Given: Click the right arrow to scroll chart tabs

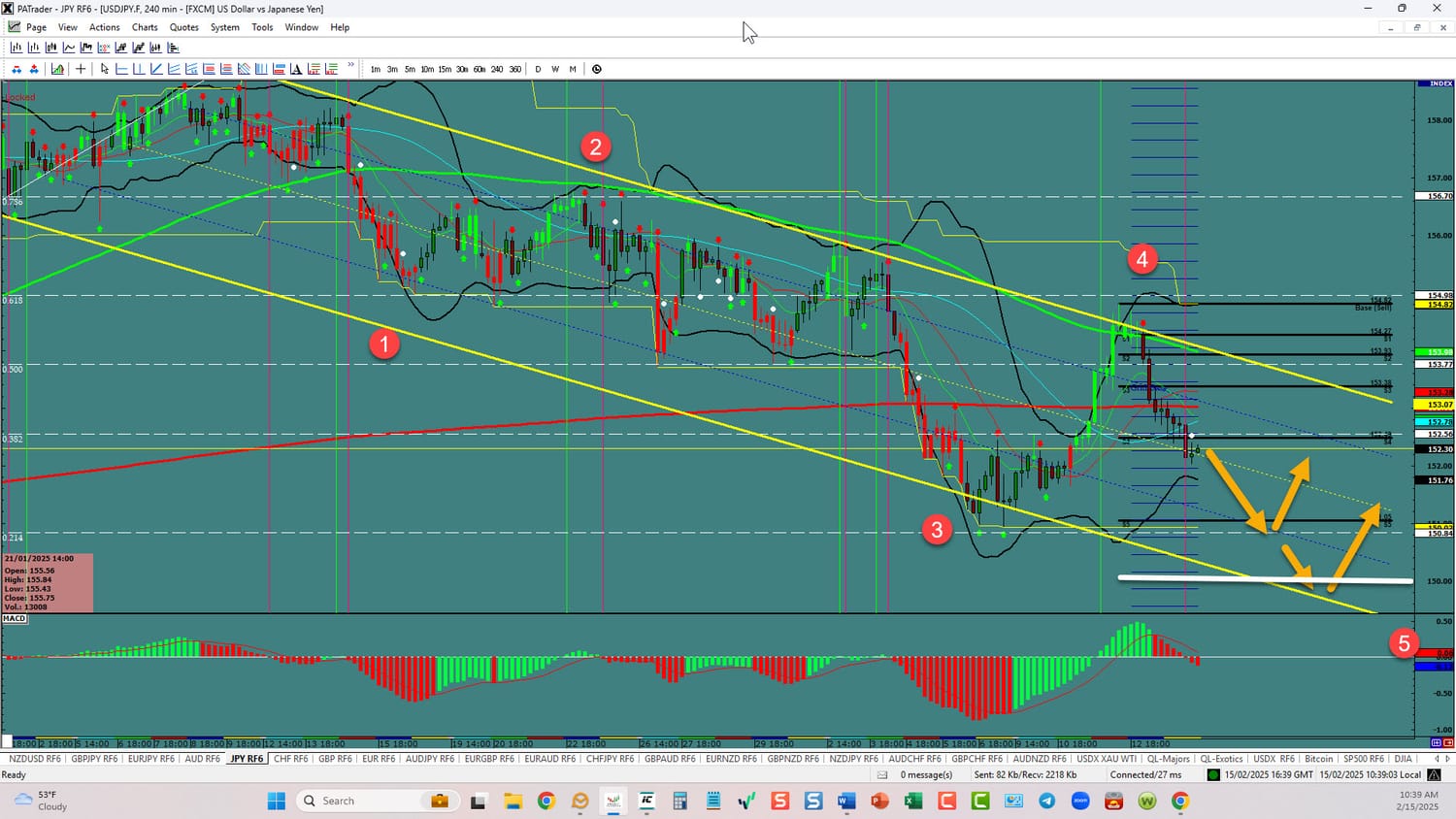Looking at the screenshot, I should pos(1448,759).
